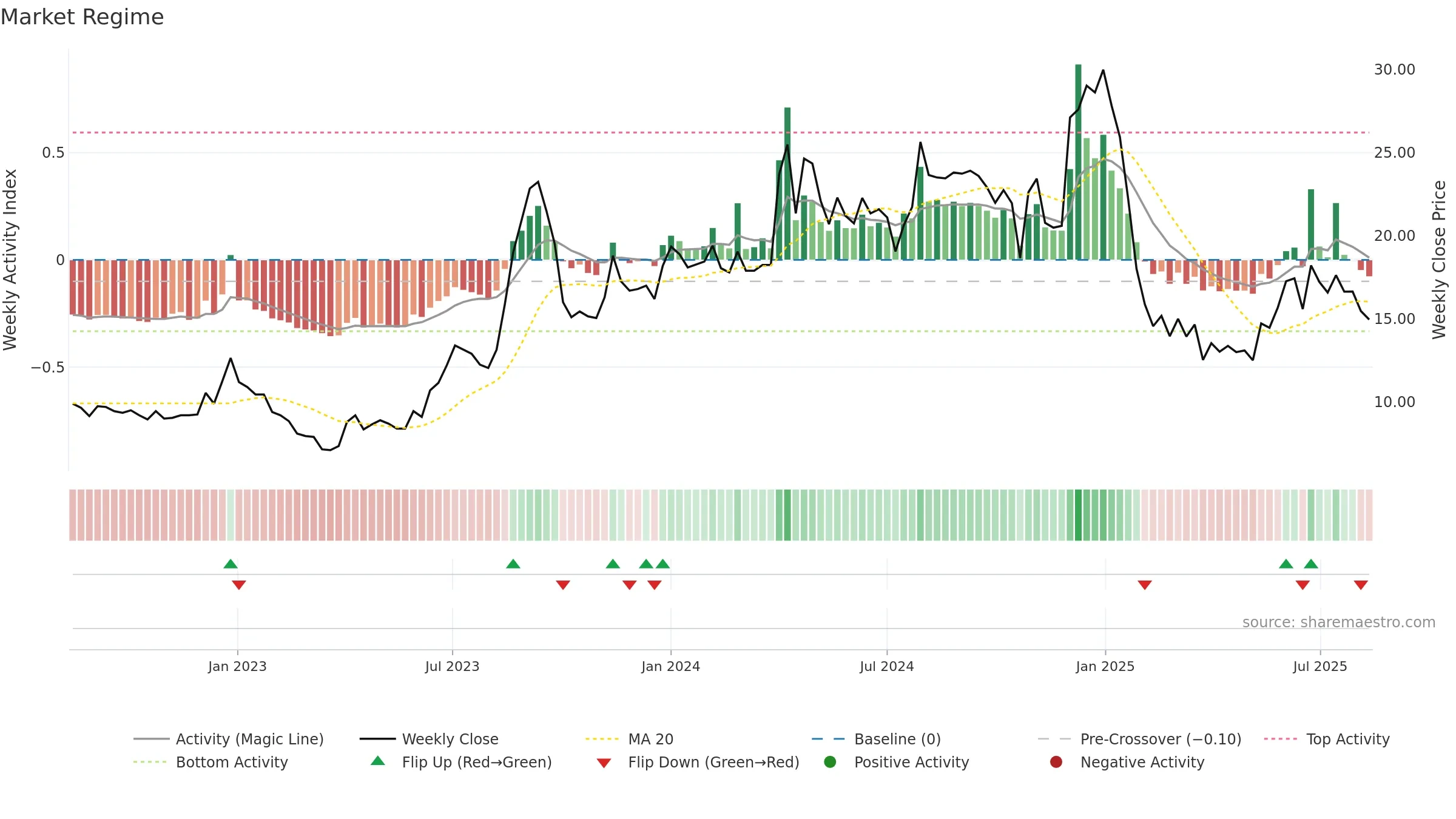Toggle the Top Activity legend entry
The image size is (1456, 819).
pos(1327,739)
